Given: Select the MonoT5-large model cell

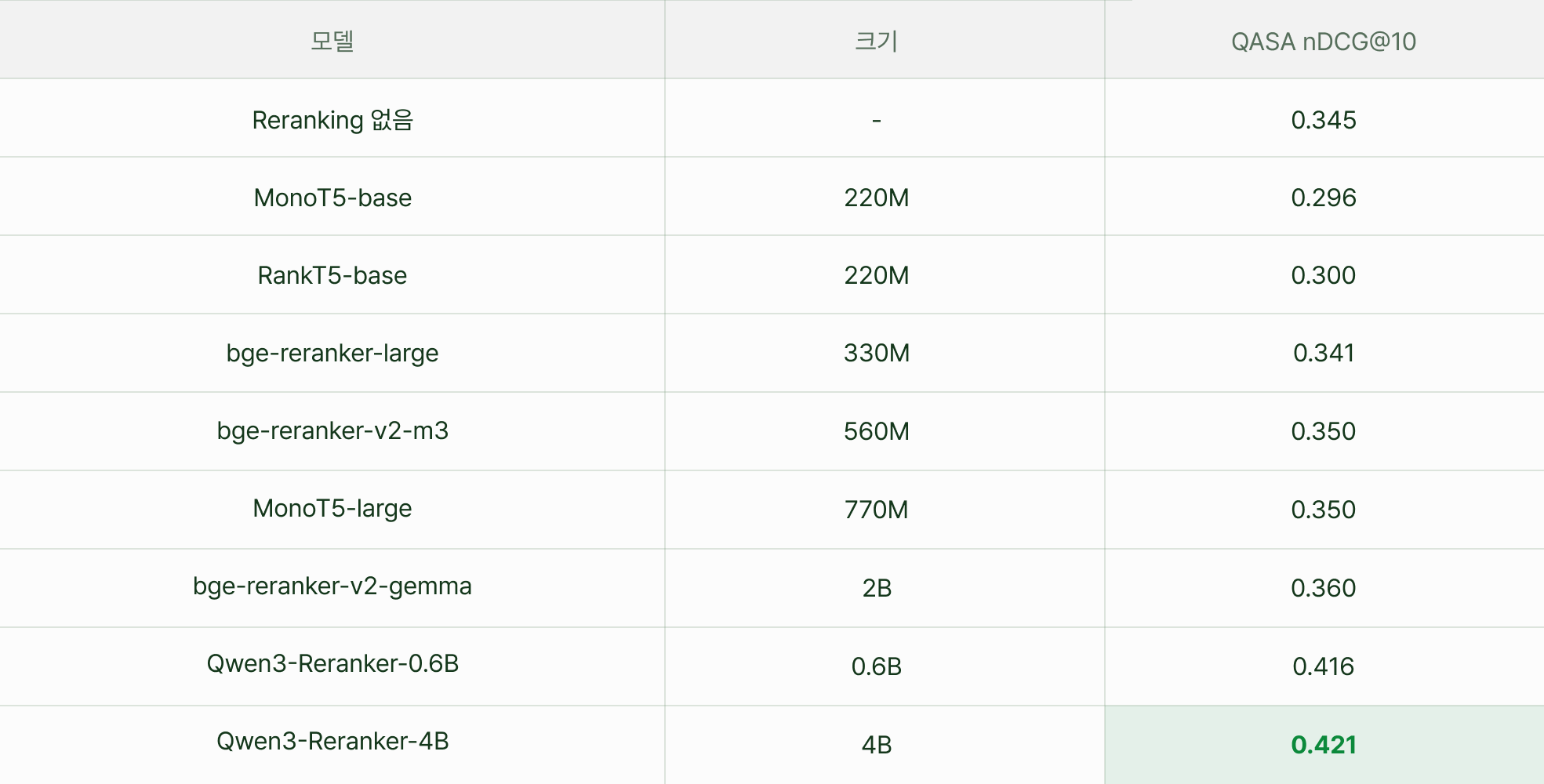Looking at the screenshot, I should pyautogui.click(x=332, y=509).
